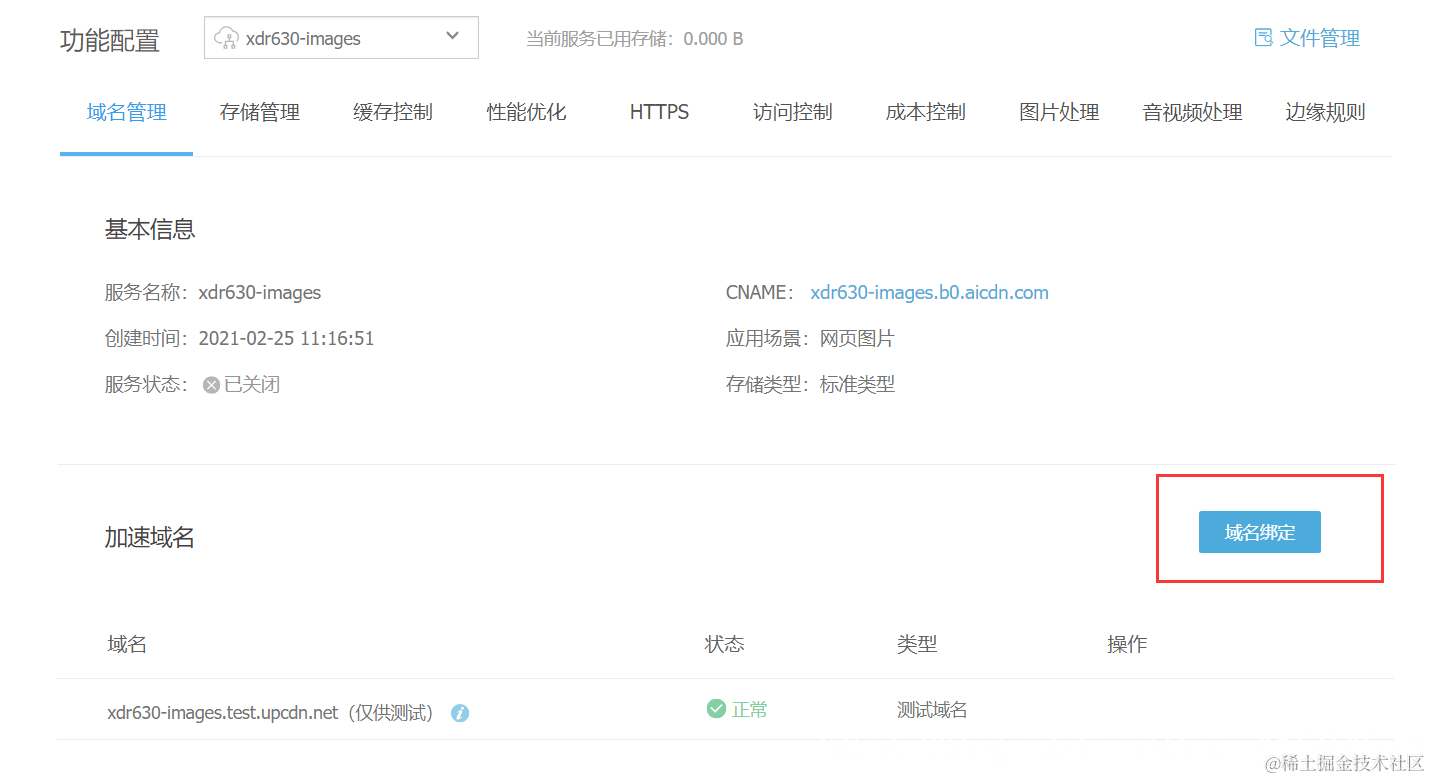This screenshot has height=780, width=1431.
Task: Click the 服务名称 value xdr630-images
Action: [260, 293]
